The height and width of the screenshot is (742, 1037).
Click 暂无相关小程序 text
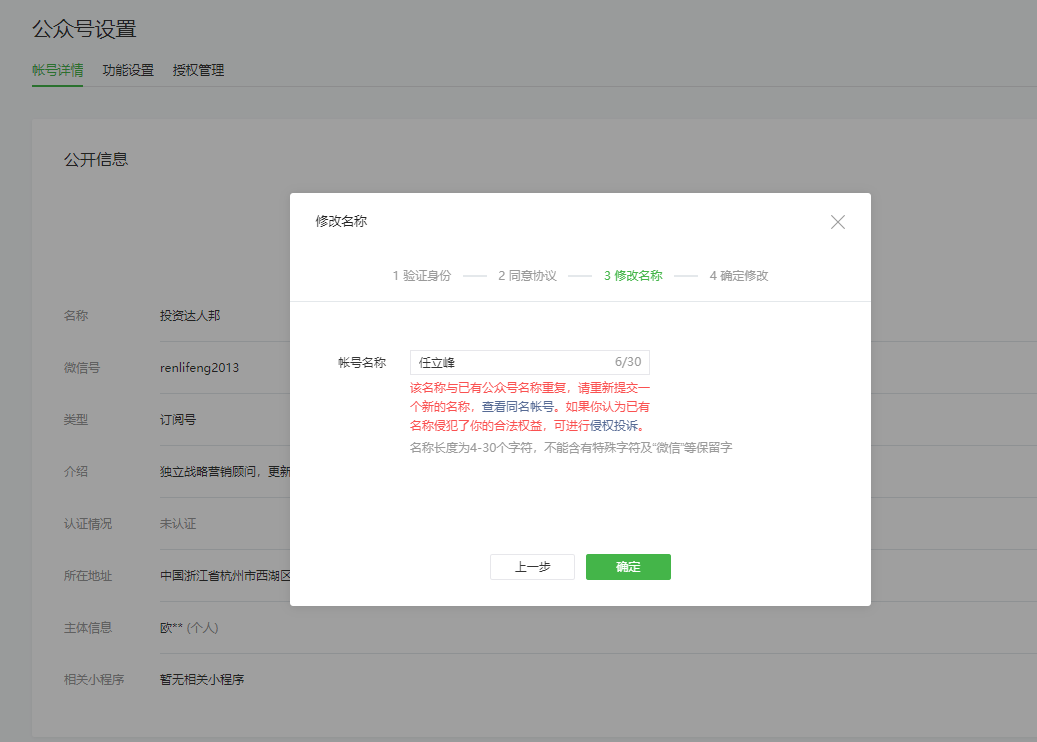(202, 680)
